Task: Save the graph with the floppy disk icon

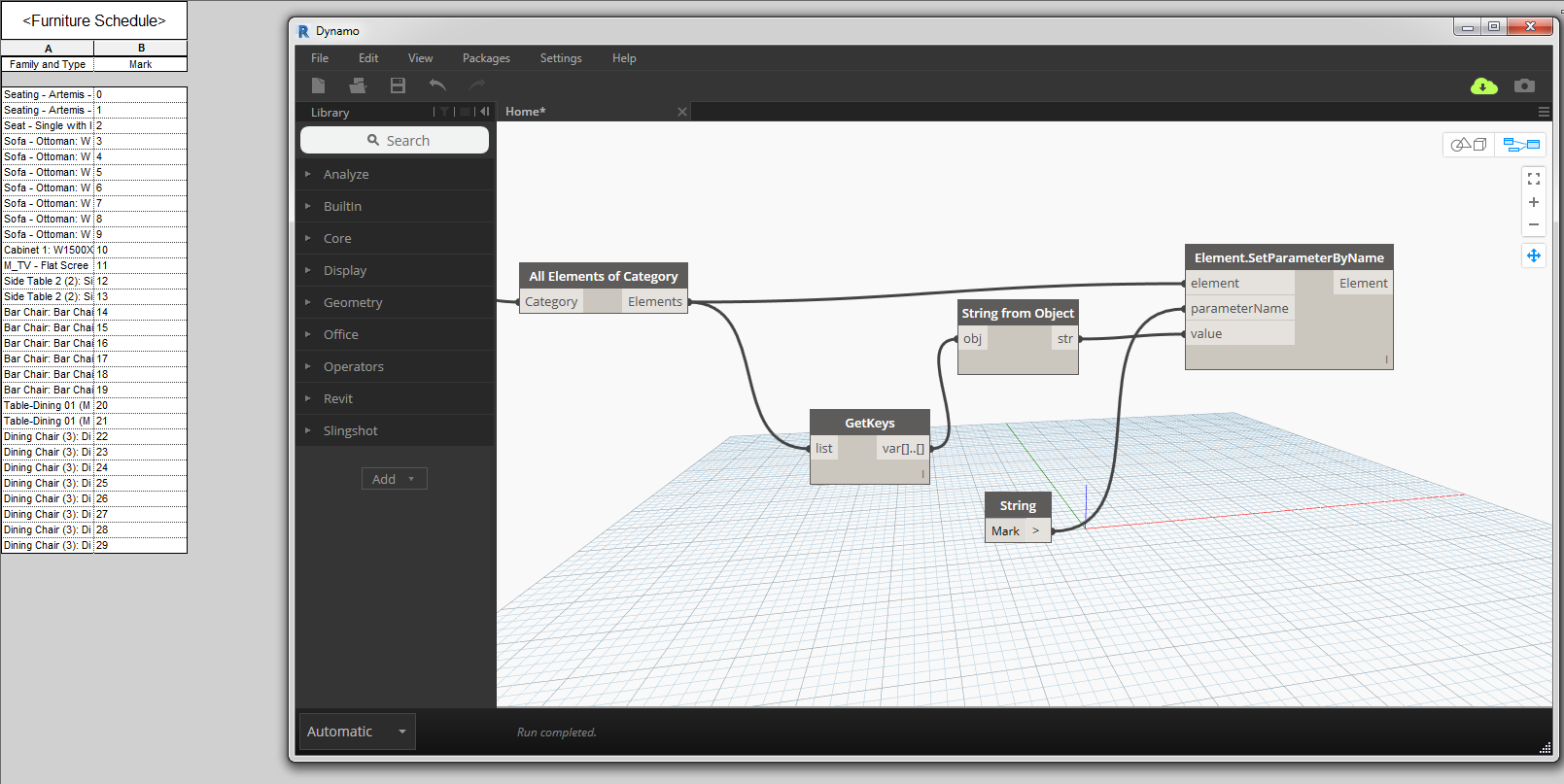Action: (398, 85)
